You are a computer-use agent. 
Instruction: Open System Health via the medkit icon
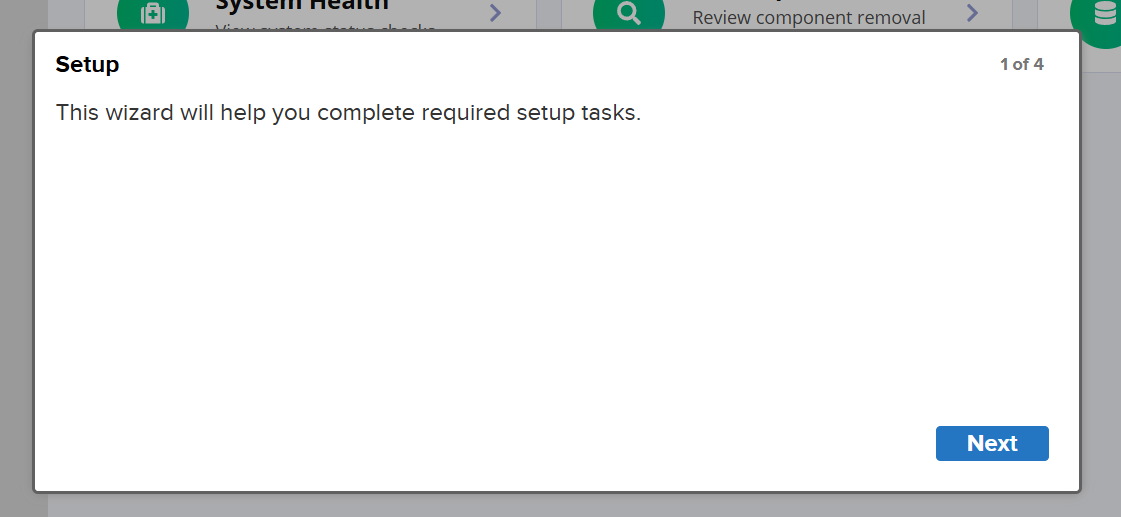tap(153, 14)
